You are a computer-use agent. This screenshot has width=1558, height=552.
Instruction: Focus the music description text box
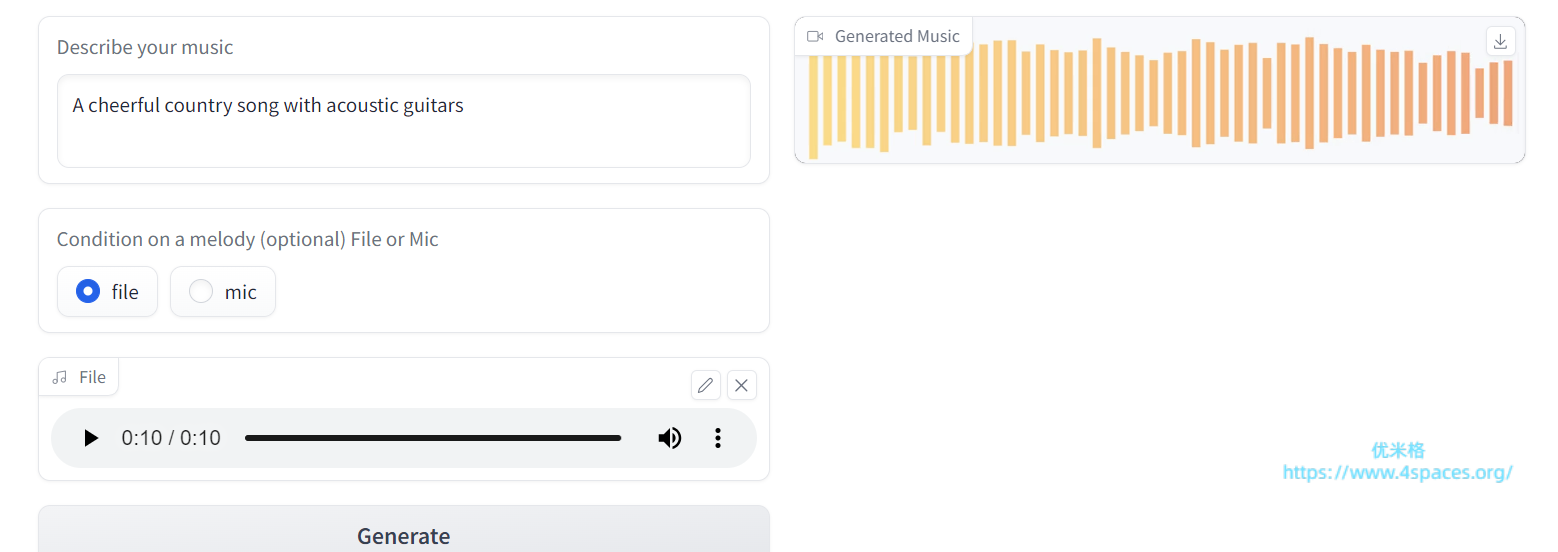pos(403,121)
